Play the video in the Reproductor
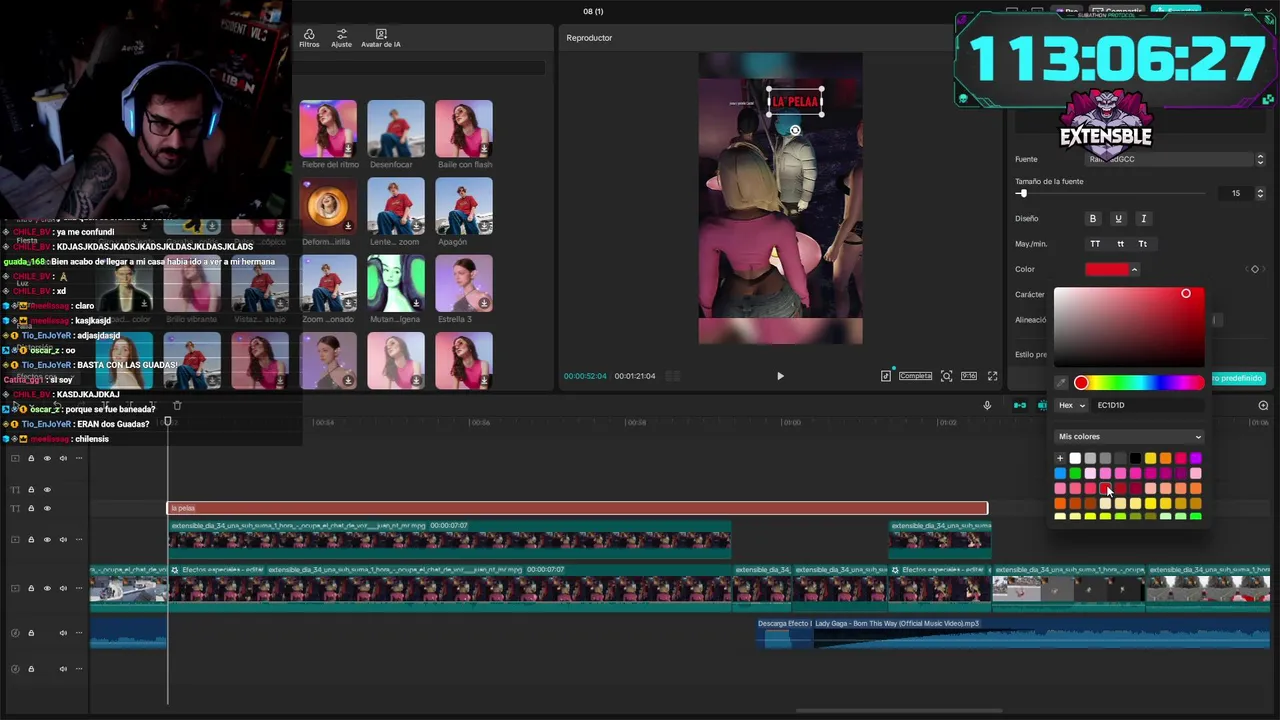The width and height of the screenshot is (1280, 720). click(780, 376)
